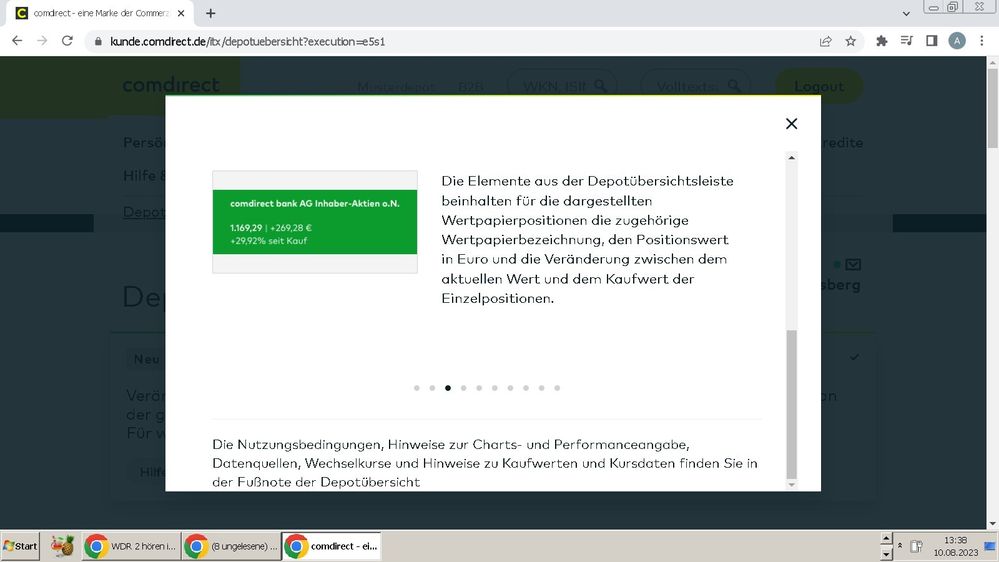Click the taskbar clock 13:38
The height and width of the screenshot is (562, 999).
[956, 540]
